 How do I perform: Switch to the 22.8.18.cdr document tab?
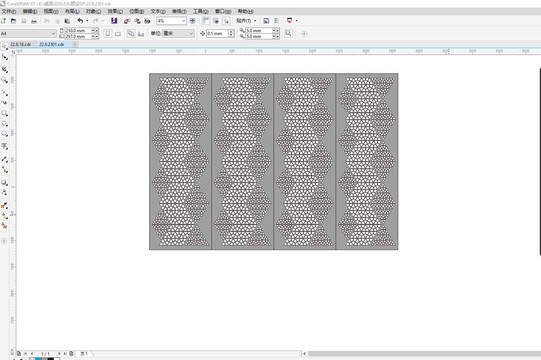click(20, 44)
